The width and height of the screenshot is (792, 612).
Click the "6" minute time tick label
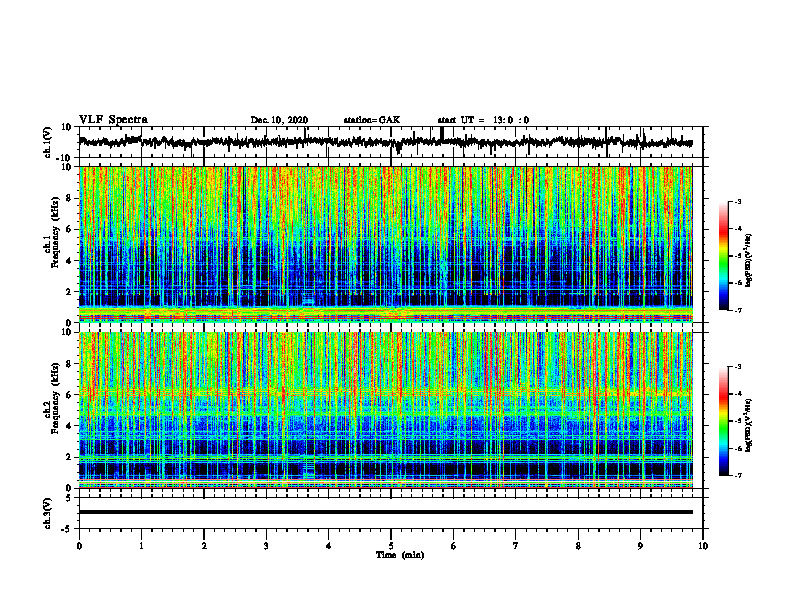454,546
